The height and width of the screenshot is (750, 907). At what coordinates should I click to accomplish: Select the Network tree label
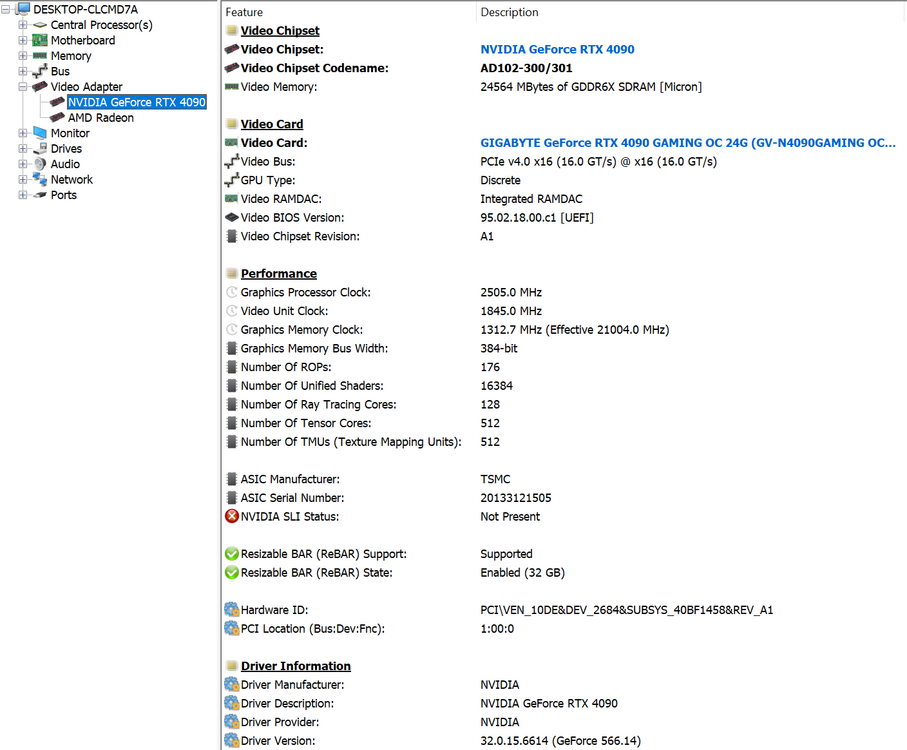72,180
